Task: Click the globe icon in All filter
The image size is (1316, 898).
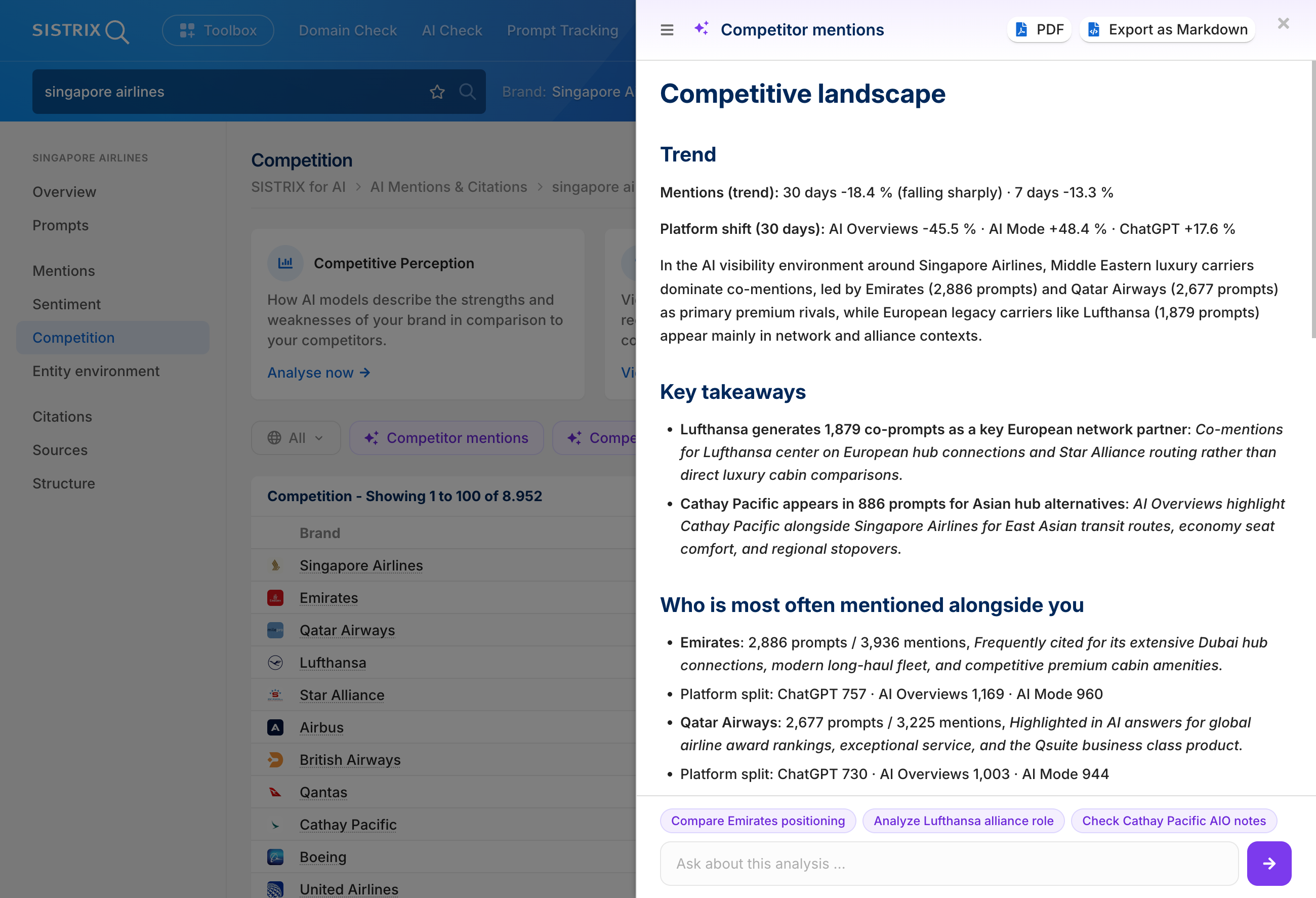Action: tap(274, 438)
